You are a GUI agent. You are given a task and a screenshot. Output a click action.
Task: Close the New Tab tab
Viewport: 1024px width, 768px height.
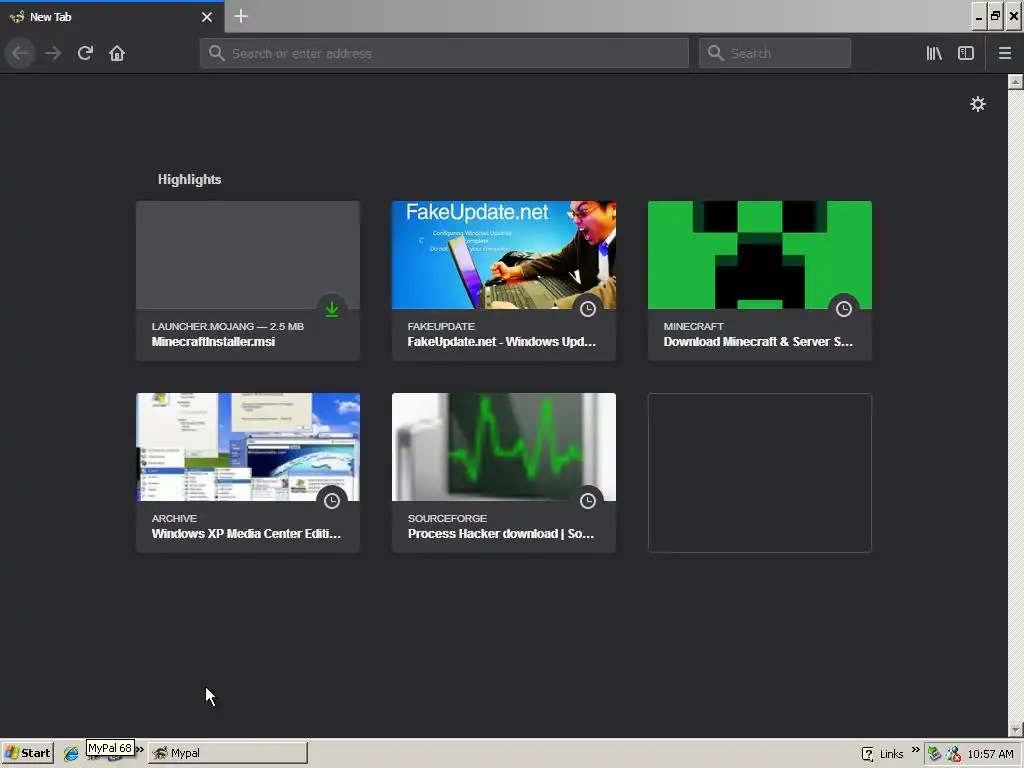click(207, 17)
